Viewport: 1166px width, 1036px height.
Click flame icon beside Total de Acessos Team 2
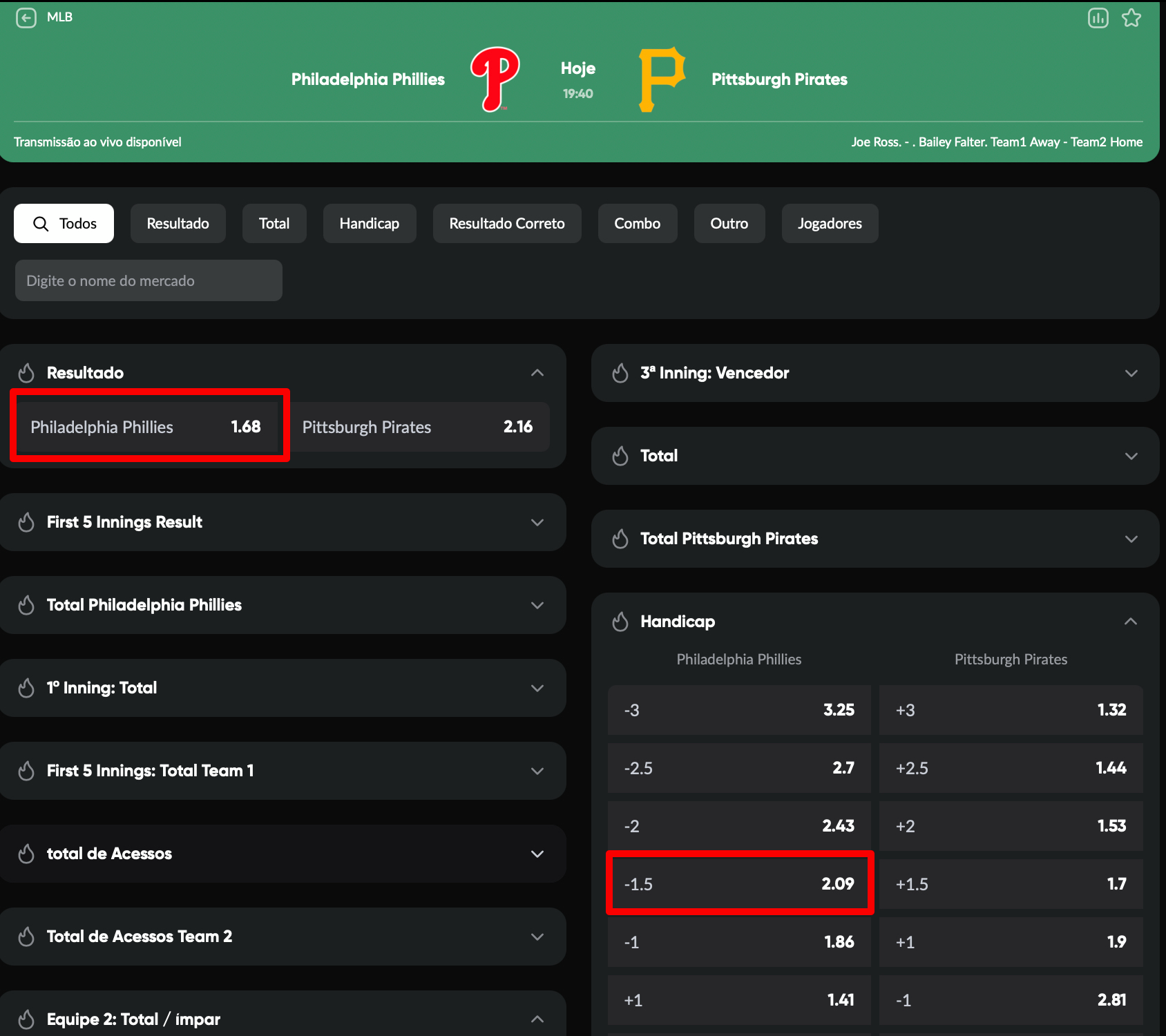(x=26, y=937)
